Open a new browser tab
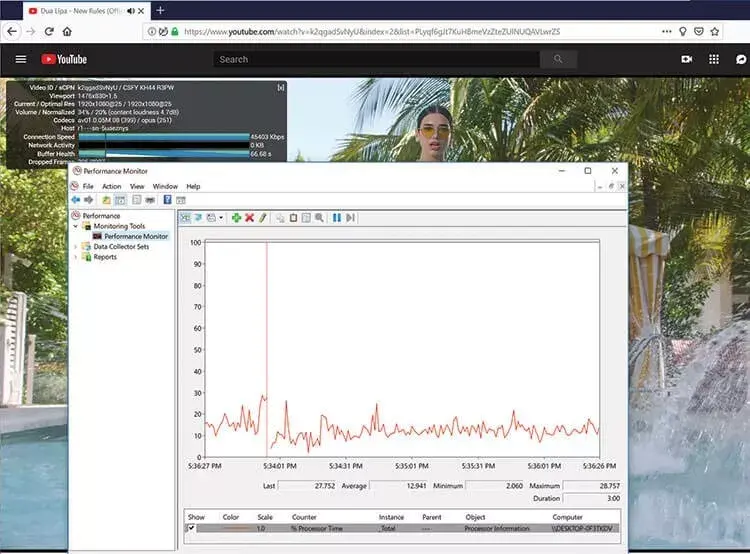The width and height of the screenshot is (750, 554). click(160, 10)
